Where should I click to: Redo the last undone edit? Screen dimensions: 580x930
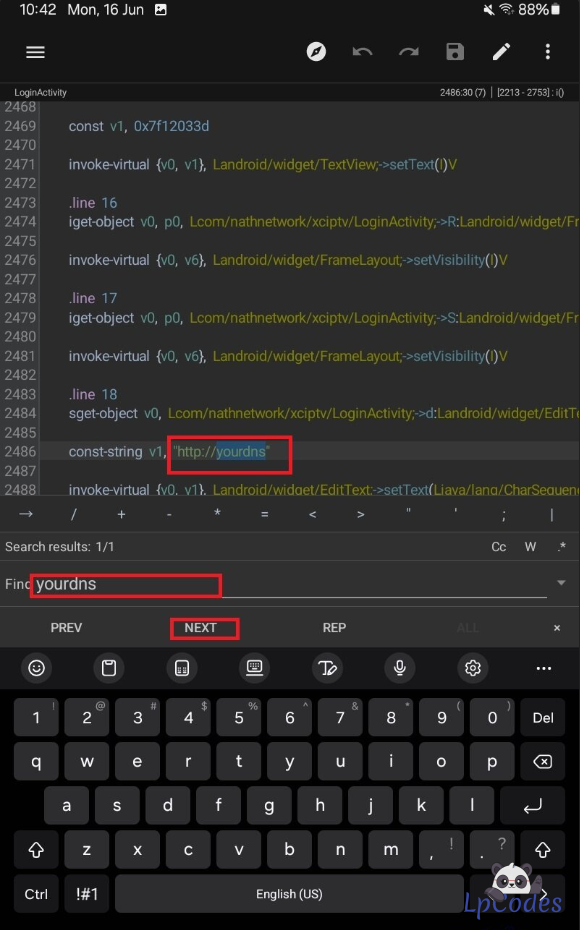coord(409,52)
